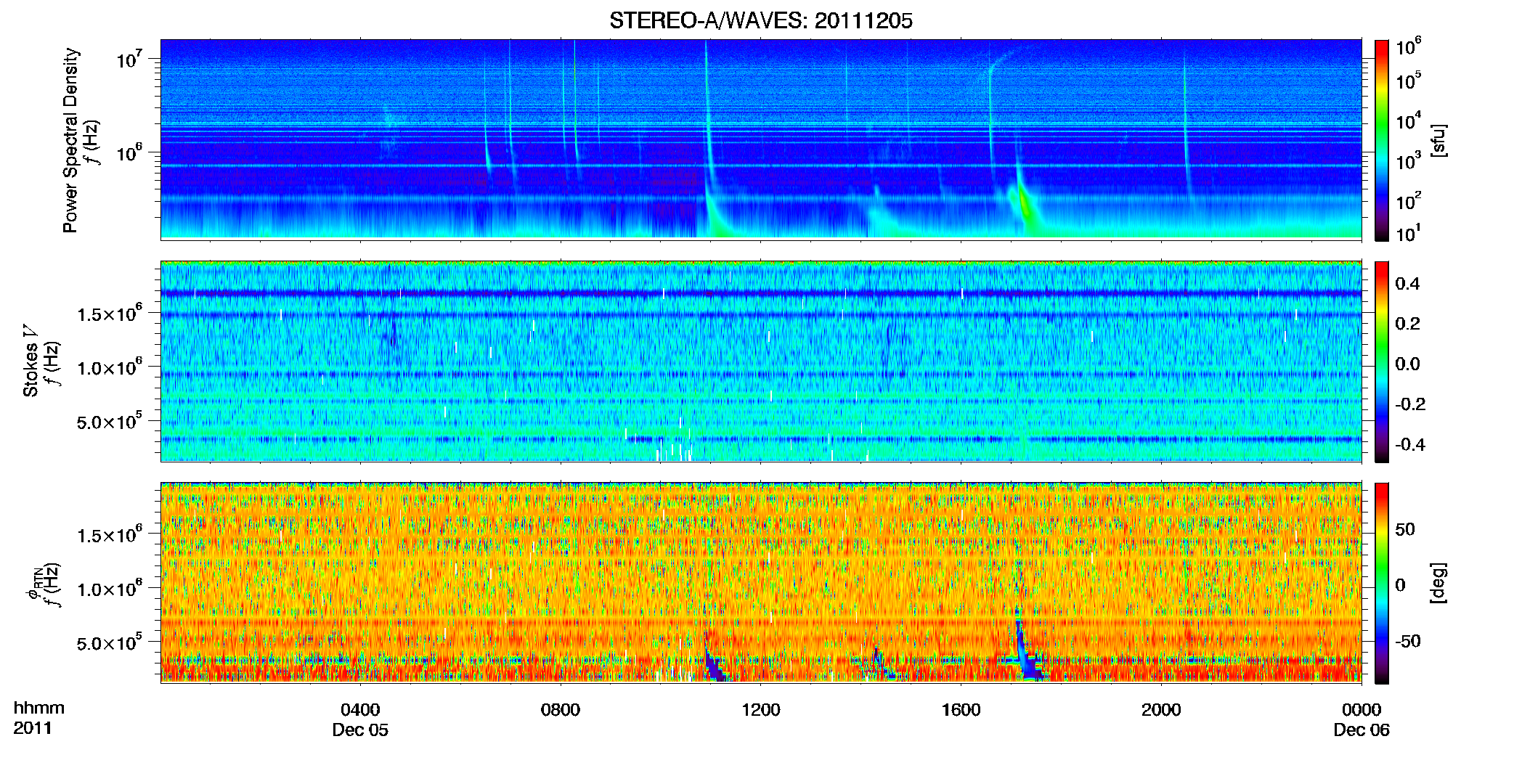
Task: Click the power spectral density colorbar
Action: [x=1382, y=140]
